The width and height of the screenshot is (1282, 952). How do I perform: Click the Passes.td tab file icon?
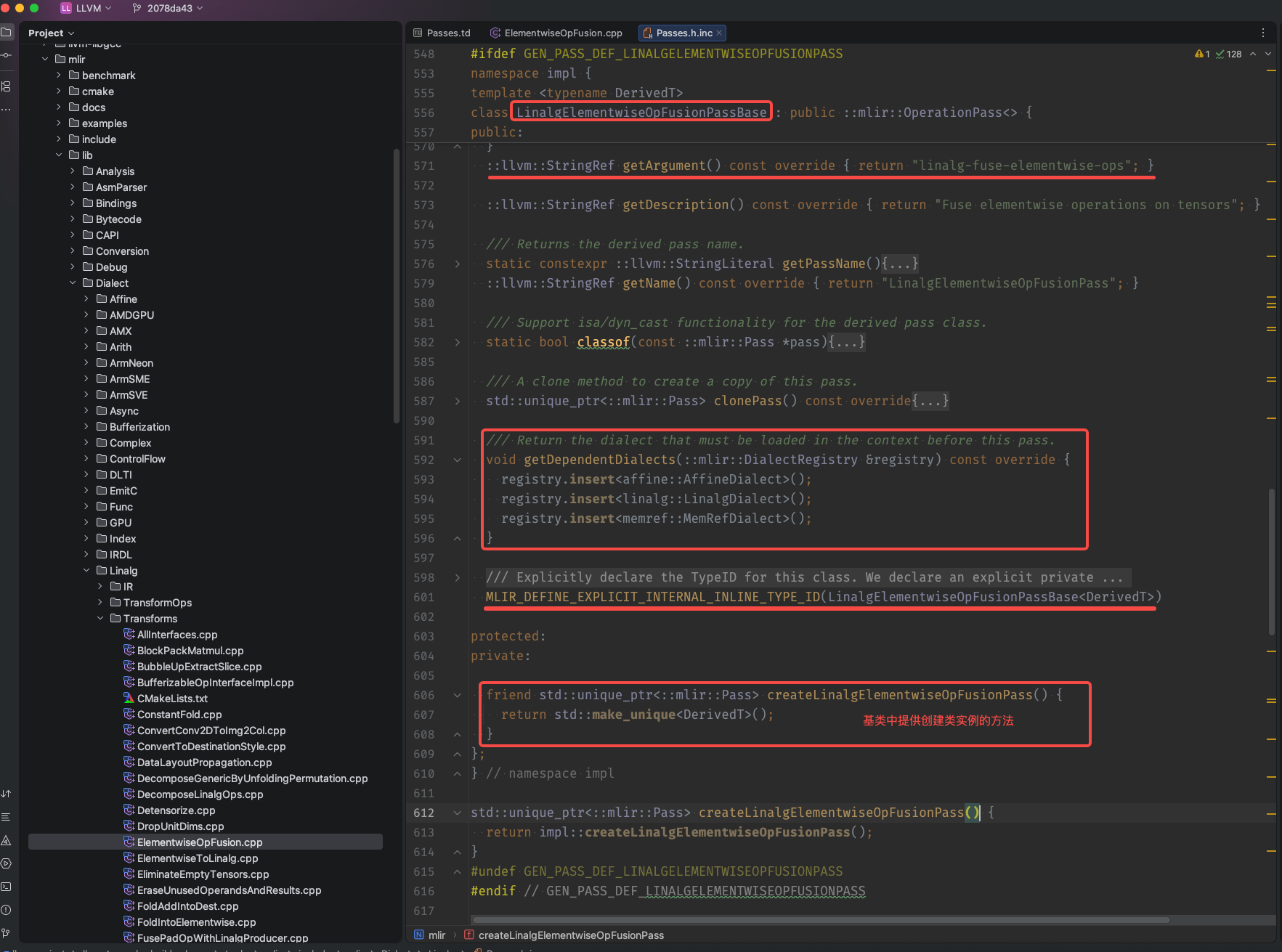pos(418,33)
